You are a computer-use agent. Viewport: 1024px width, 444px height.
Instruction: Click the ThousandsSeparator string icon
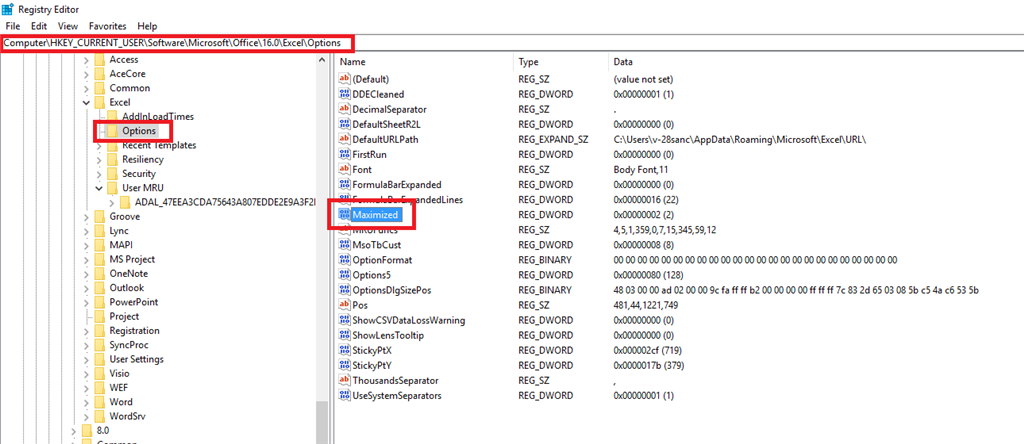(x=345, y=380)
